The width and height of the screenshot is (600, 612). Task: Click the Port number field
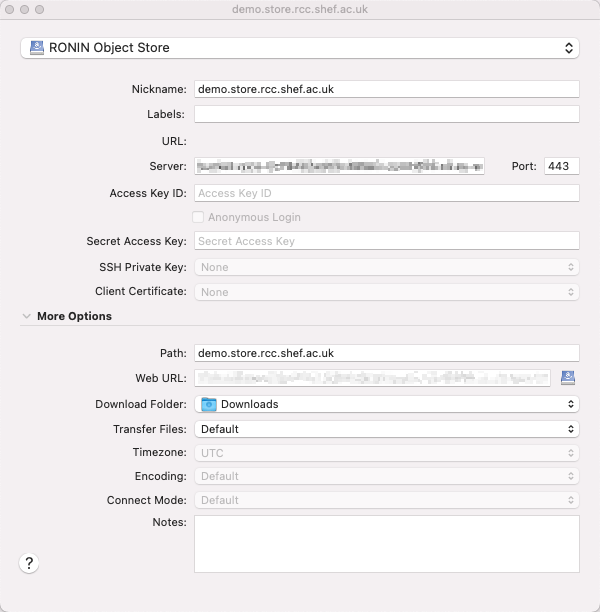click(561, 166)
